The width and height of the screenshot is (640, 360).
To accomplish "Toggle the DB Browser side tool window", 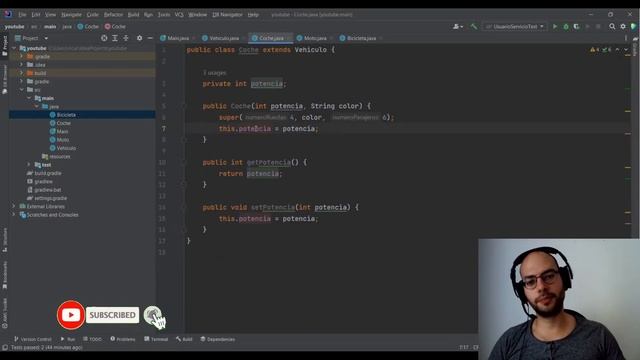I will (4, 80).
